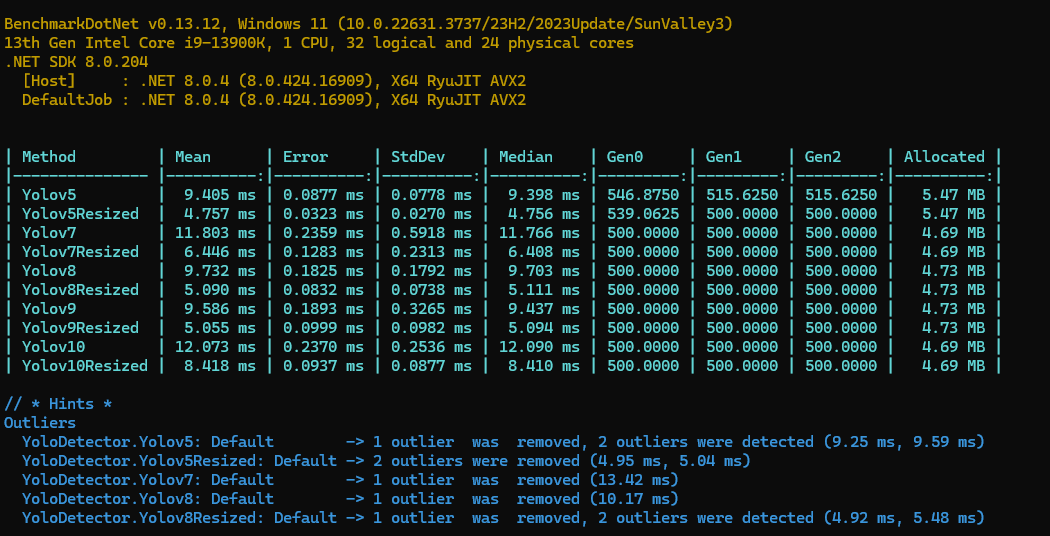Click the Gen2 column header
The width and height of the screenshot is (1050, 536).
823,157
